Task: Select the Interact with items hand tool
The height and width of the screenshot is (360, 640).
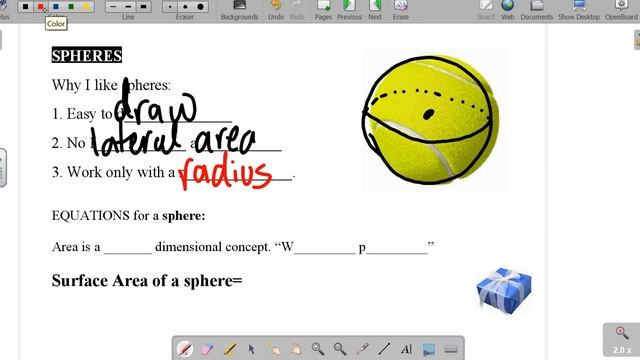Action: (x=274, y=349)
